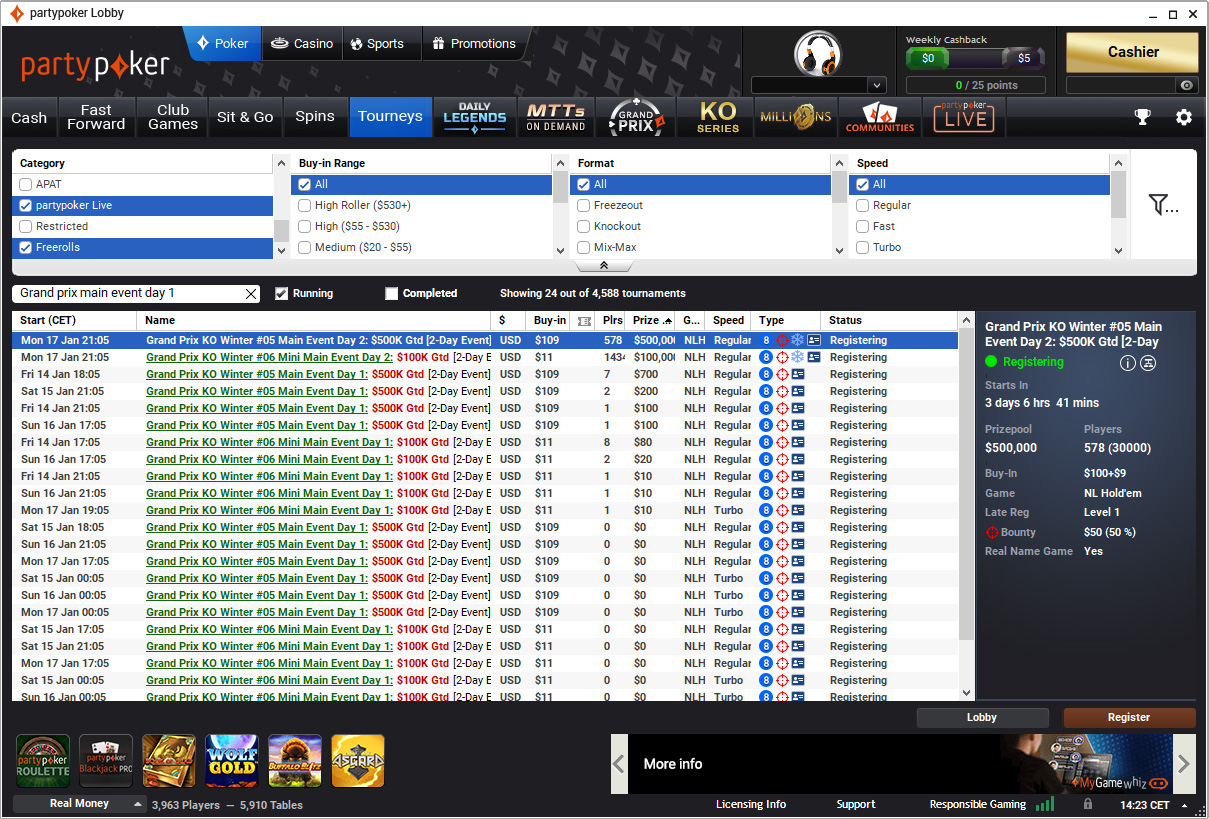Image resolution: width=1209 pixels, height=819 pixels.
Task: Open the settings gear icon
Action: point(1184,117)
